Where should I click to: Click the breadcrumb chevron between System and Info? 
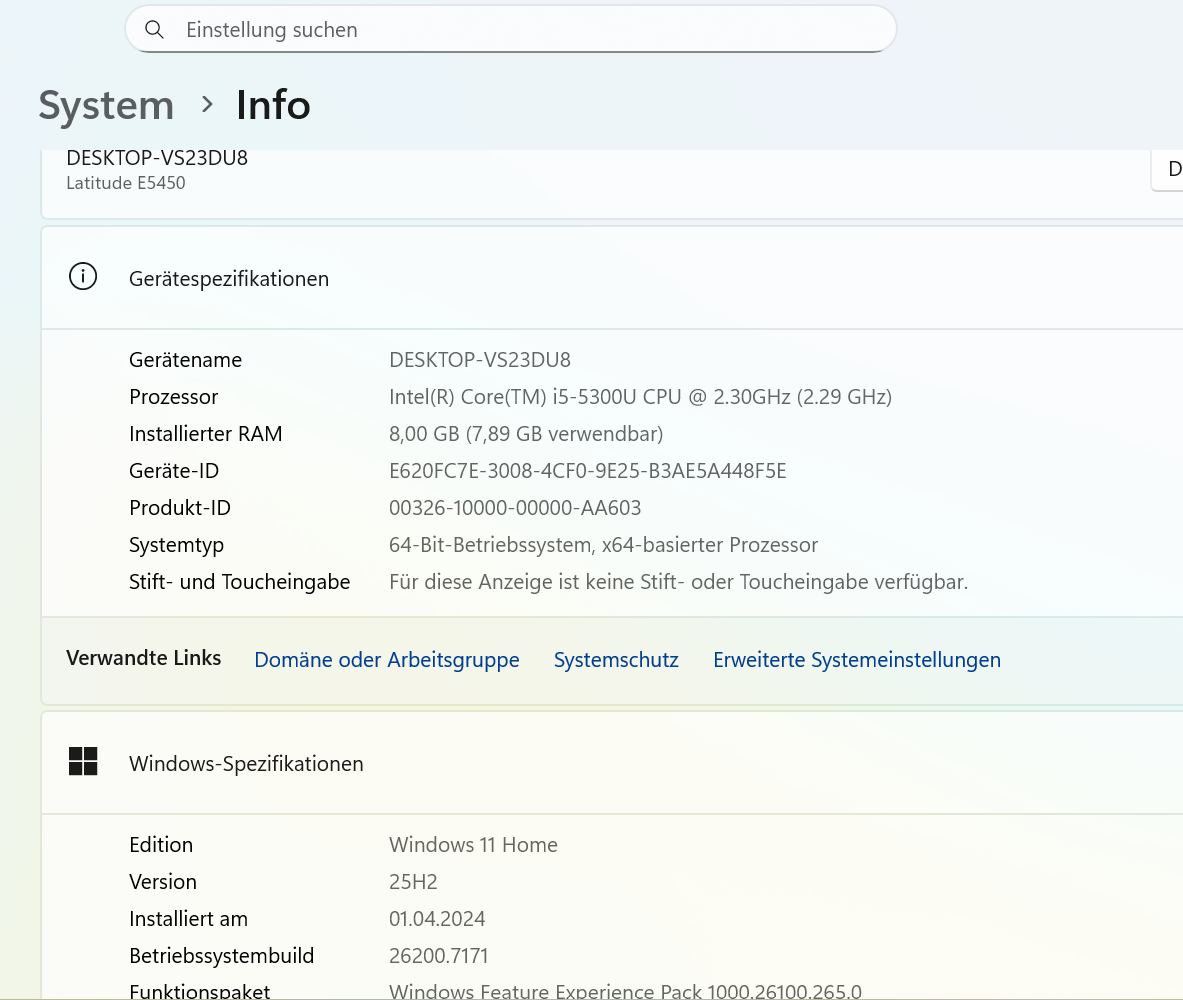[207, 105]
